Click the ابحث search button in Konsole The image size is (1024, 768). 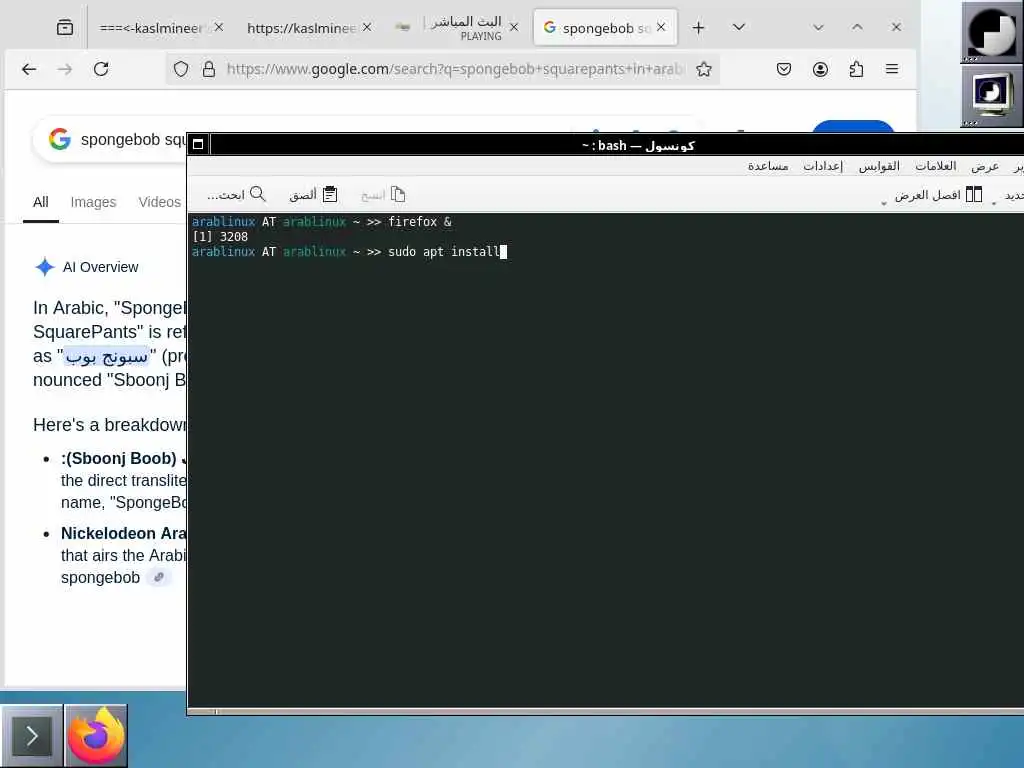tap(236, 195)
